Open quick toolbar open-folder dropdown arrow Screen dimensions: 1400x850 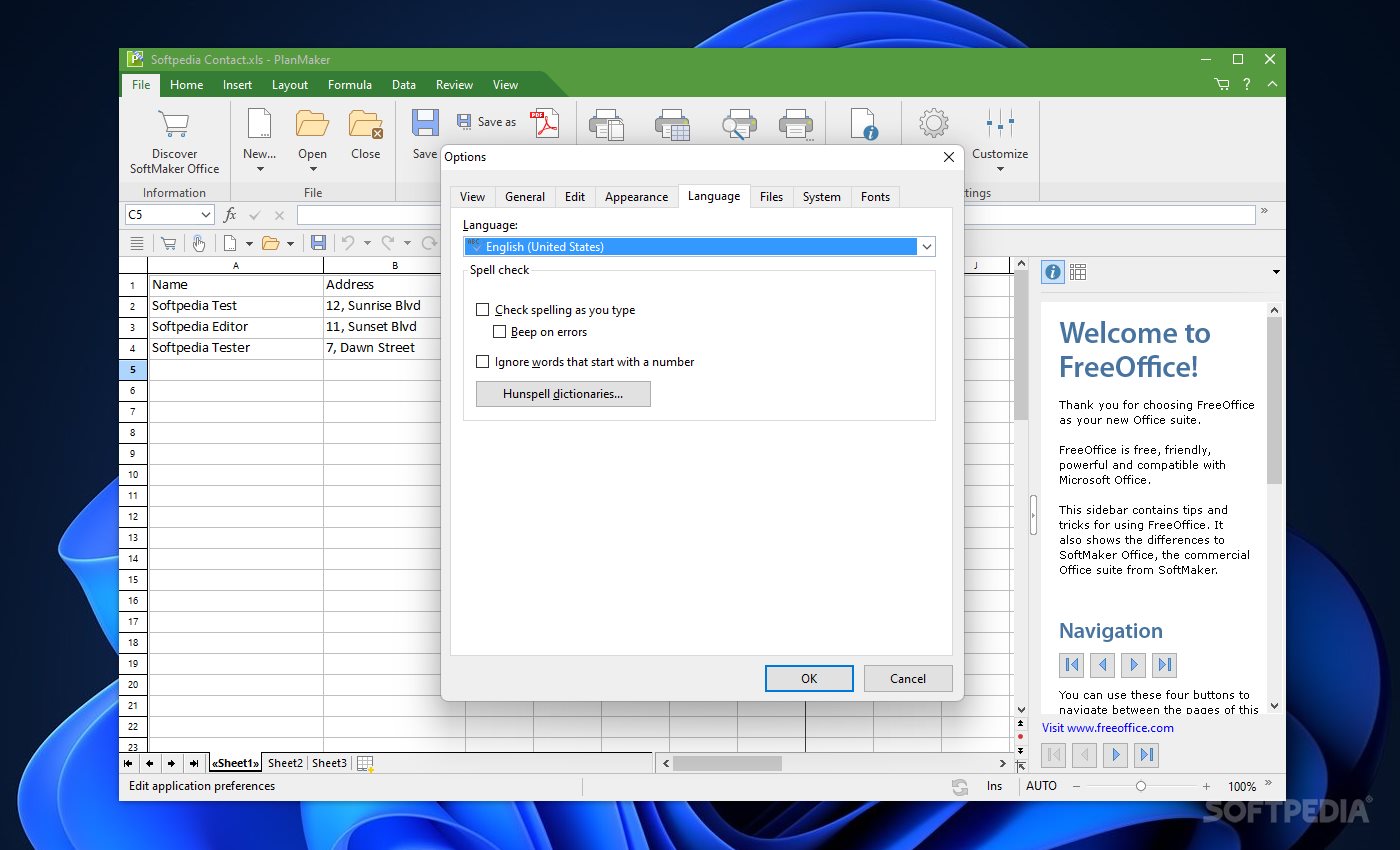click(291, 243)
